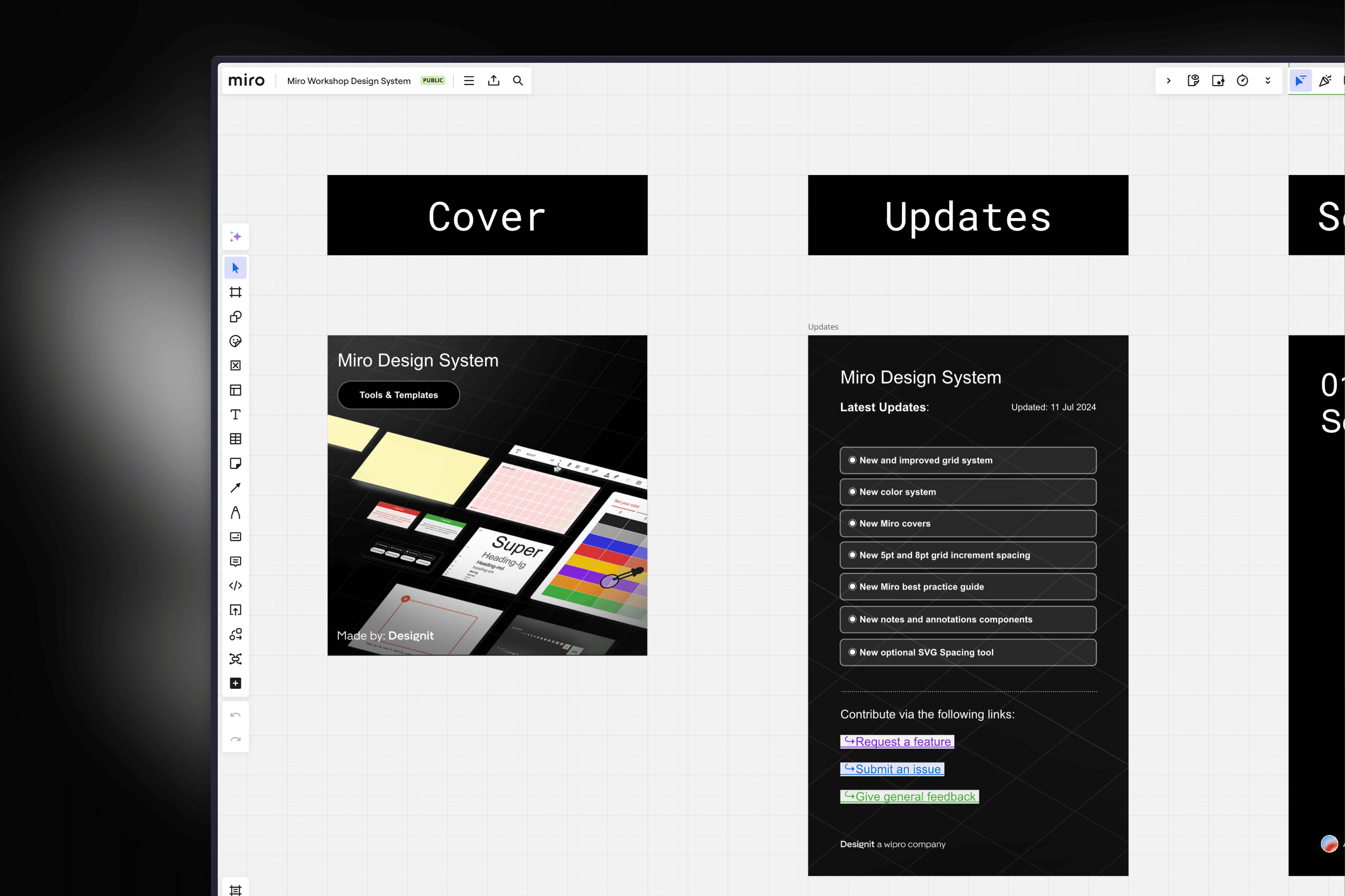Viewport: 1345px width, 896px height.
Task: Open the Upload tool
Action: point(235,610)
